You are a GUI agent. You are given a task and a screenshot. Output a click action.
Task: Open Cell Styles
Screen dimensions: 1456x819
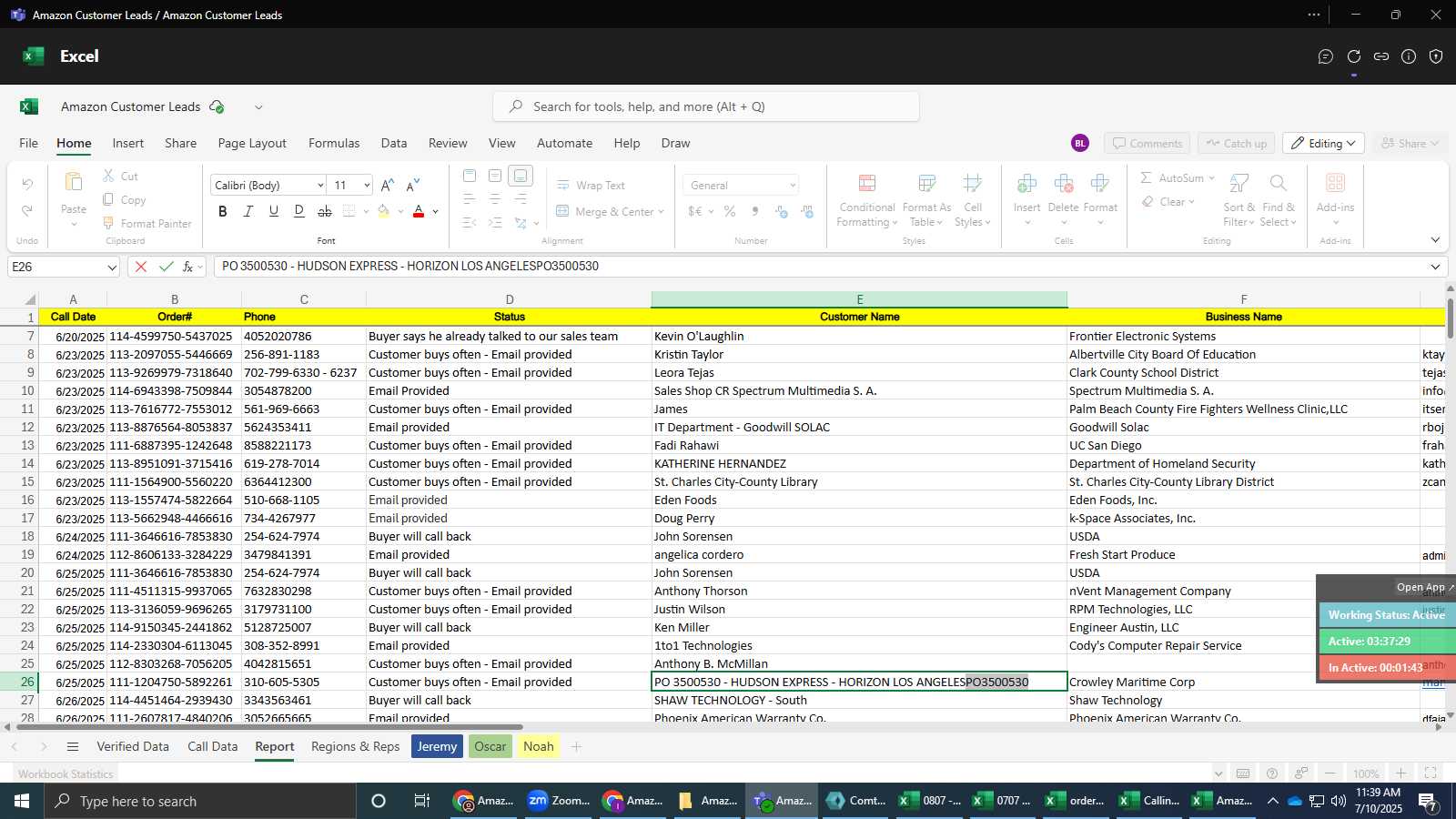pos(972,200)
